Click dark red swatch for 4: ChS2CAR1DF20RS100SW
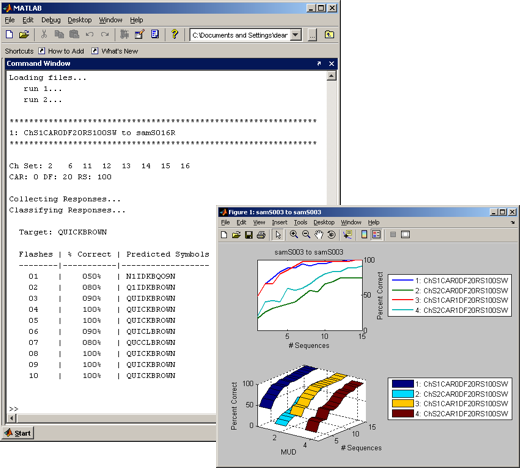 pos(402,414)
